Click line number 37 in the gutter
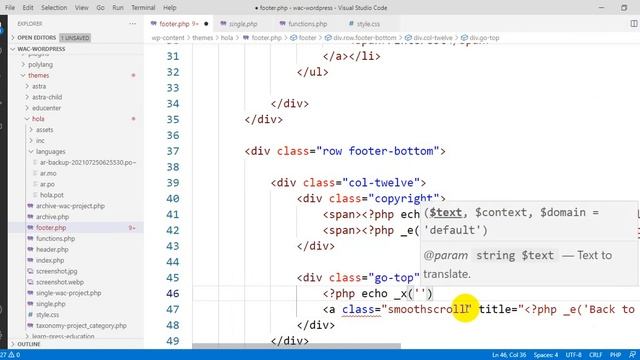 [173, 151]
